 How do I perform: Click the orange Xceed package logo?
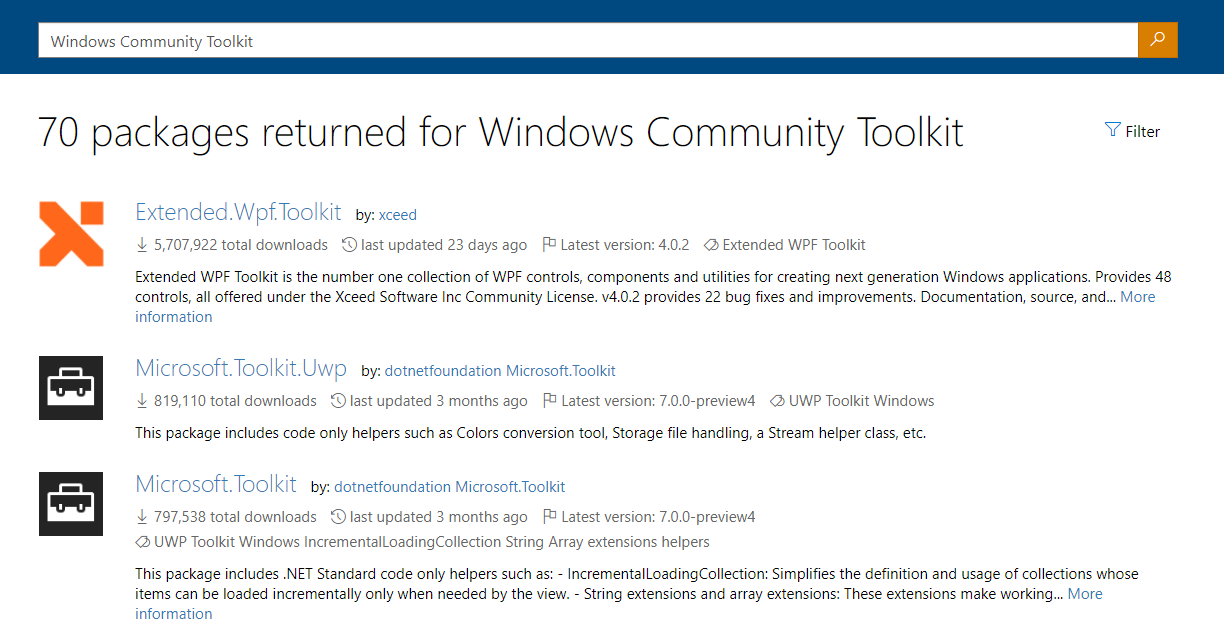coord(71,234)
